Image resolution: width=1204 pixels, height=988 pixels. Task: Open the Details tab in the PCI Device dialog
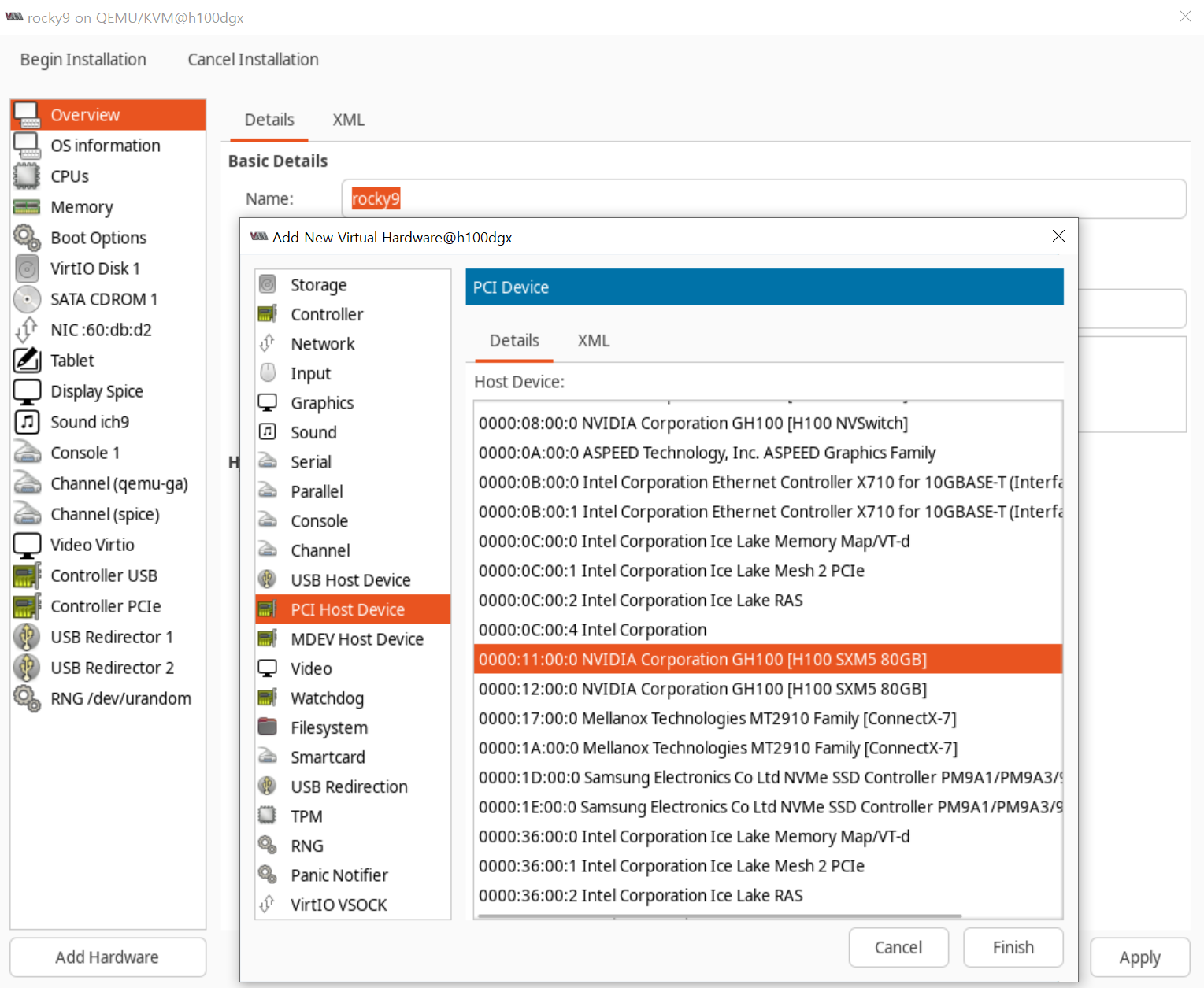[514, 341]
